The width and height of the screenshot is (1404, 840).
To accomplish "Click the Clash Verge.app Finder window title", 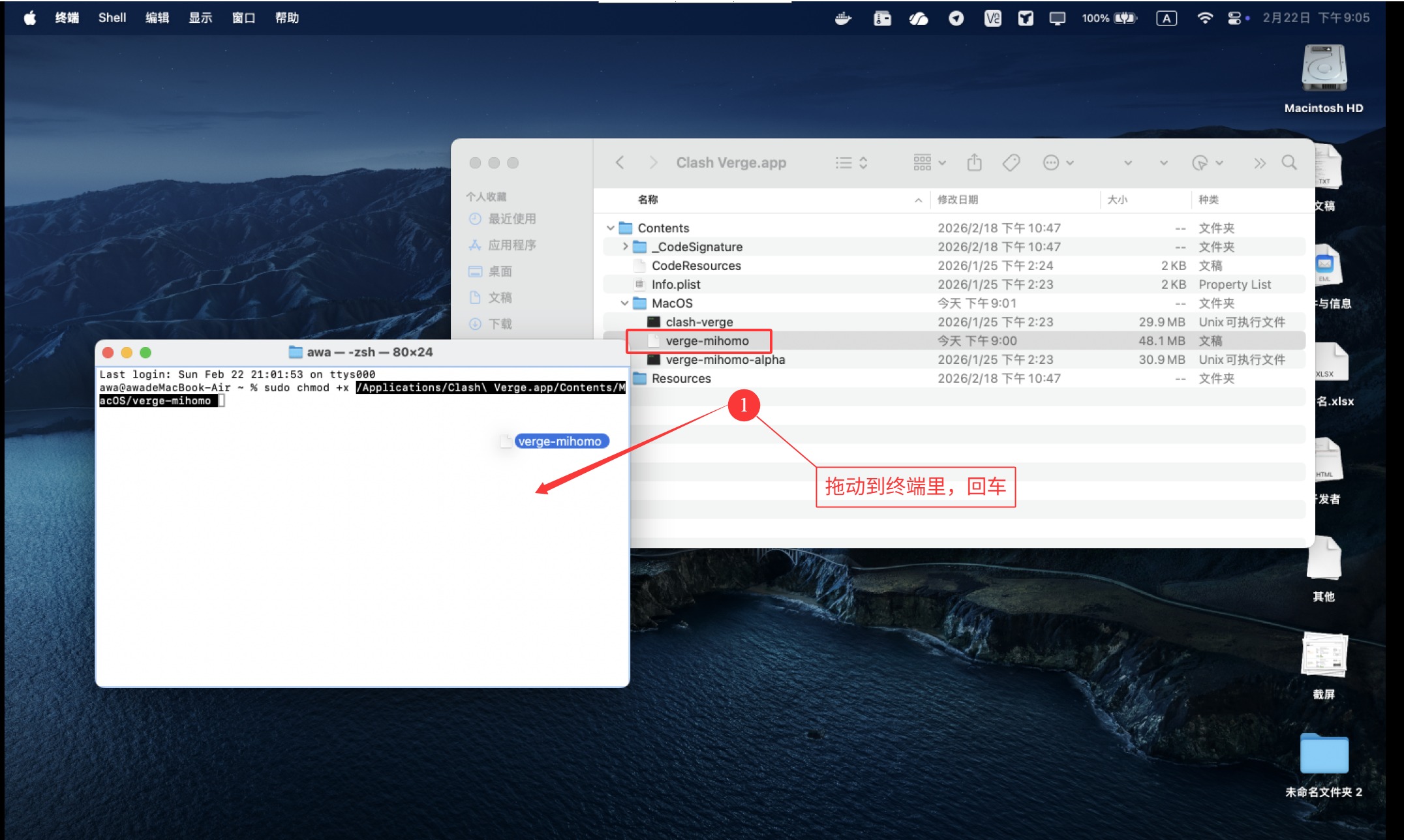I will (x=731, y=162).
